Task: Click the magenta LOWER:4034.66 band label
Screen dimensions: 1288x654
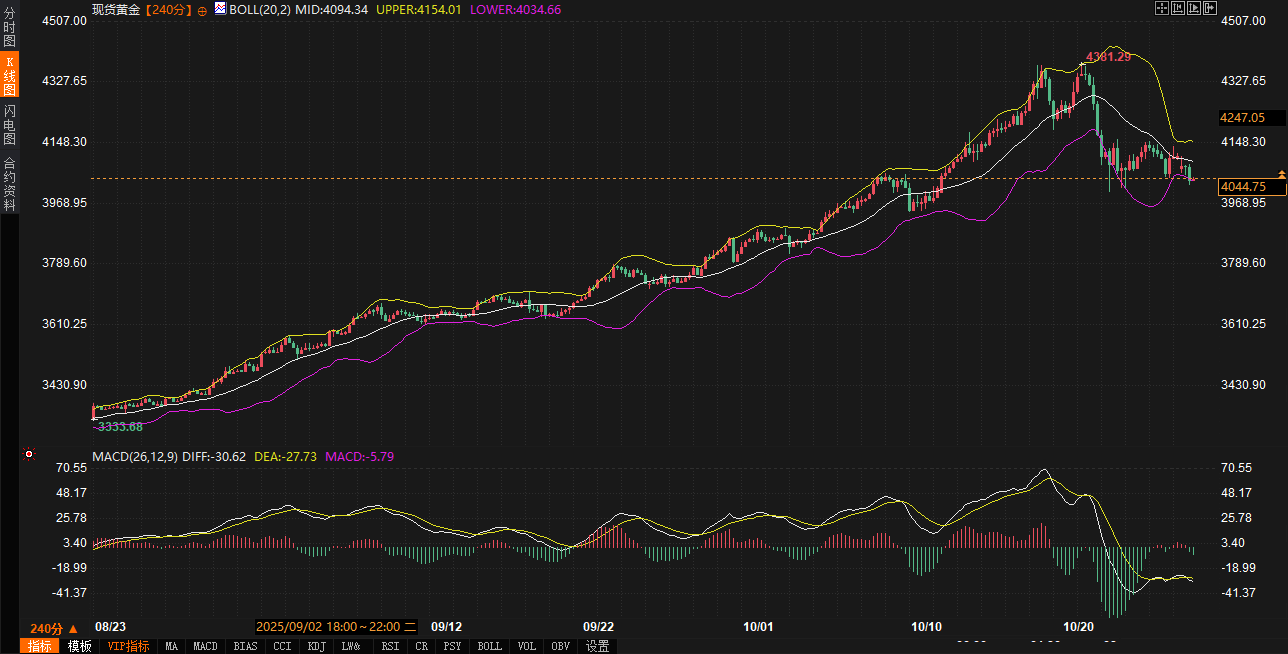Action: coord(515,9)
